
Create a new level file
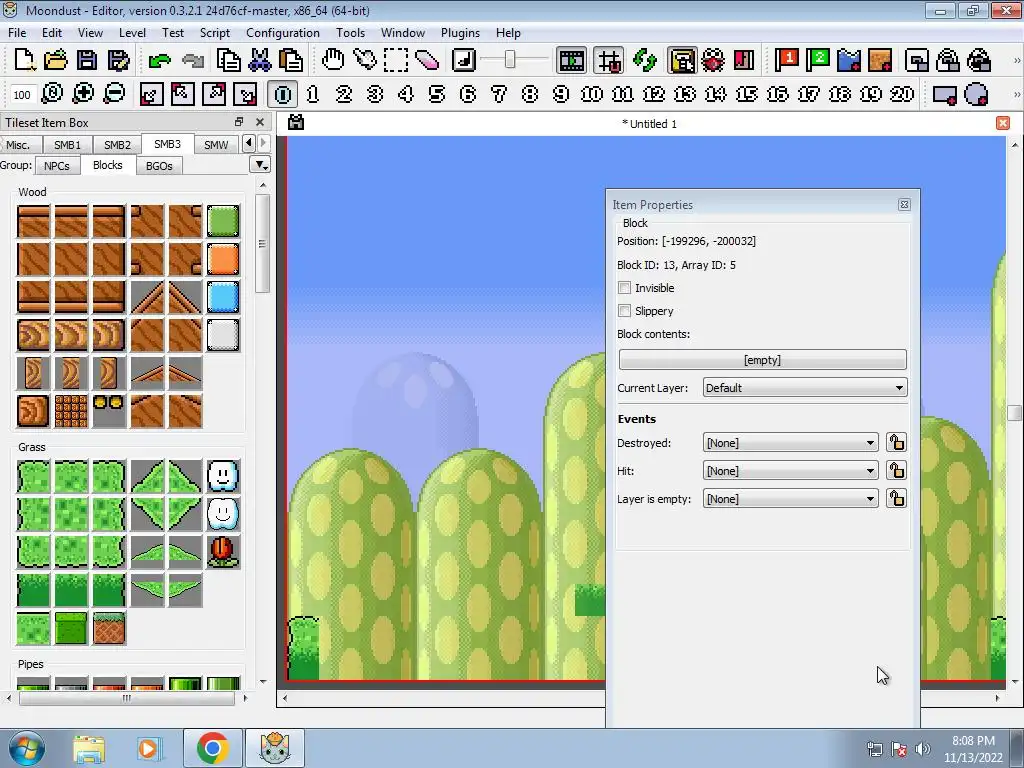coord(24,60)
